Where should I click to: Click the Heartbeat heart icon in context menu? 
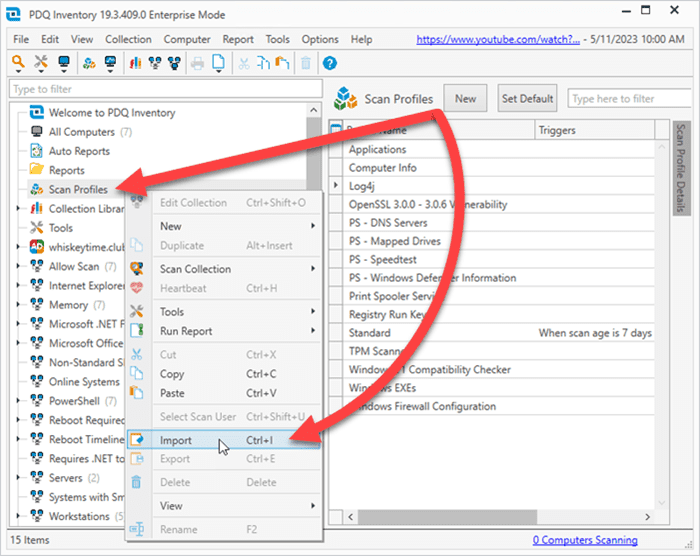point(137,288)
